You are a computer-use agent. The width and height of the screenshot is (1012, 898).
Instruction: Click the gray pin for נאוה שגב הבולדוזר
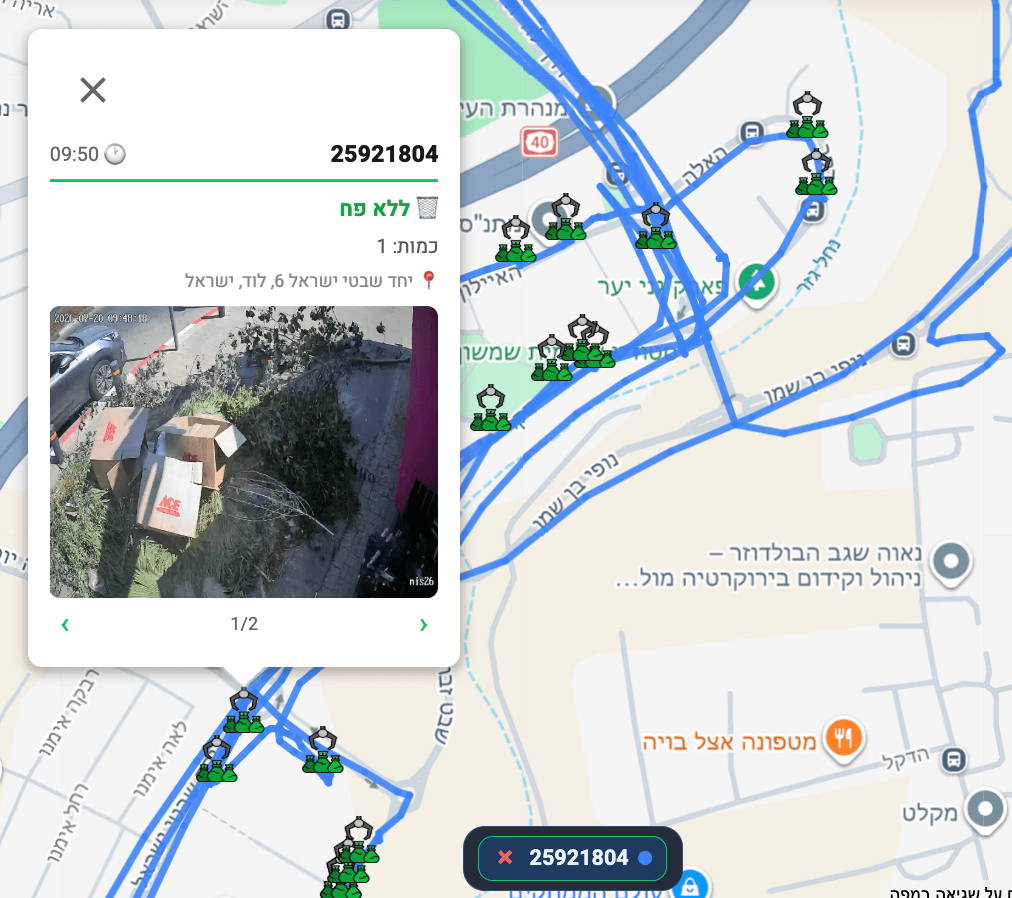point(952,563)
